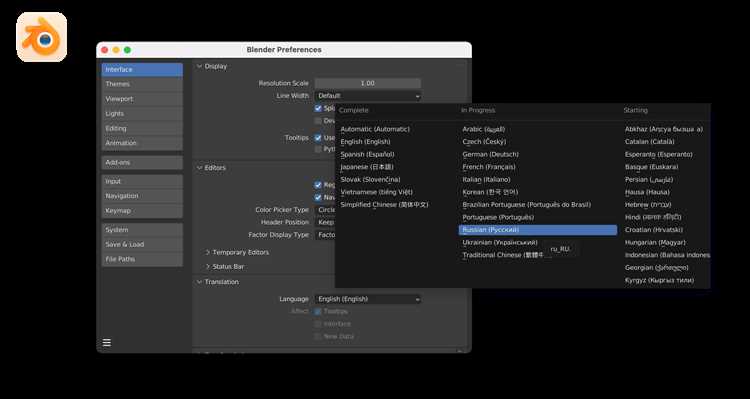Expand the Status Bar subpanel
The image size is (750, 399).
tap(208, 266)
